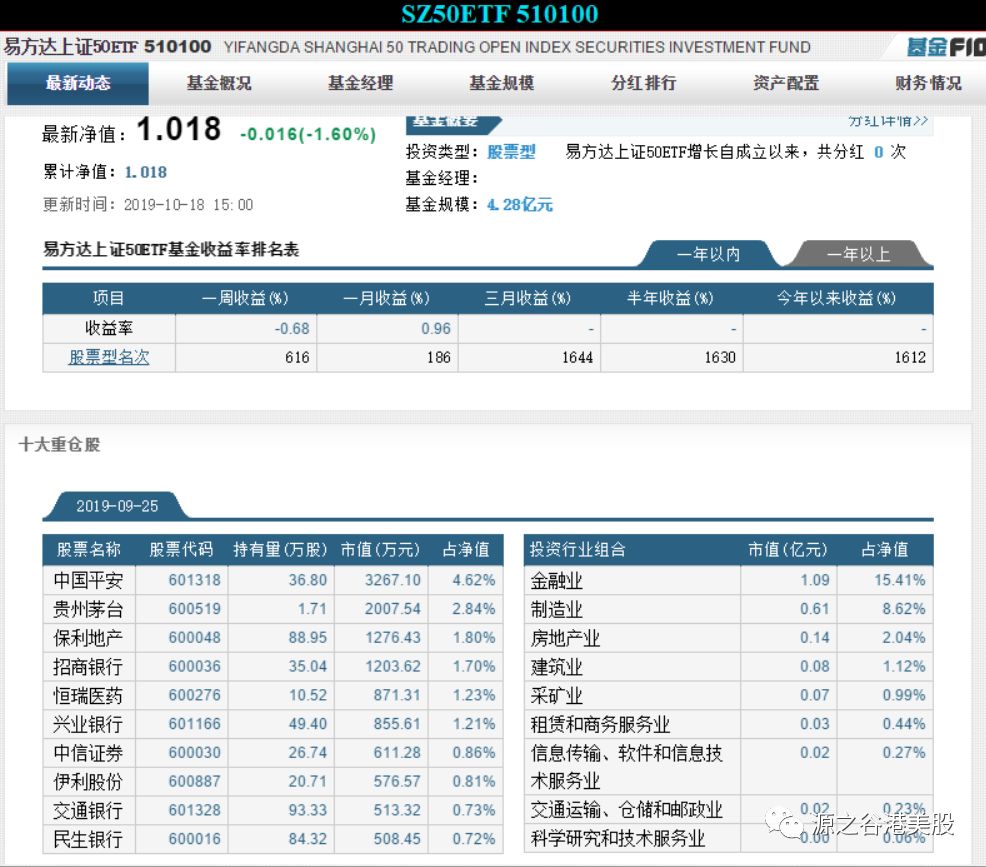Click the 中信证券 stock name

click(88, 753)
